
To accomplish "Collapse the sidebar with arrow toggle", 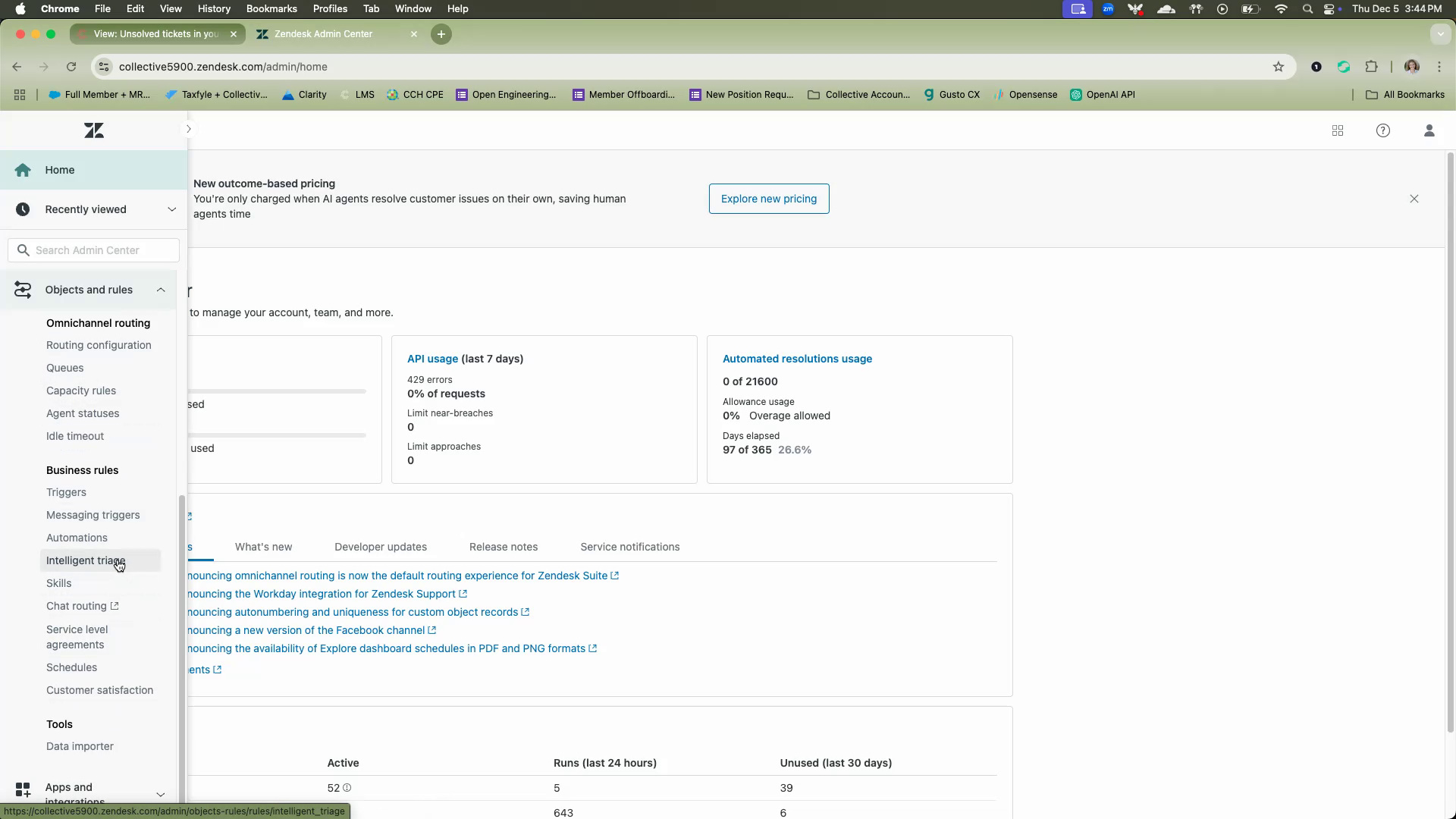I will pyautogui.click(x=189, y=129).
